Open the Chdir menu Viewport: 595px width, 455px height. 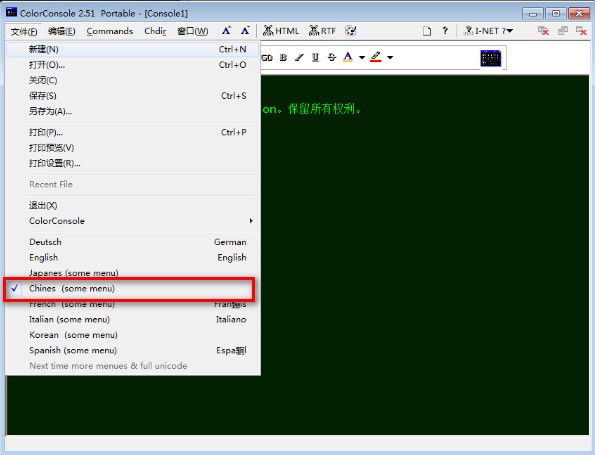pyautogui.click(x=155, y=31)
